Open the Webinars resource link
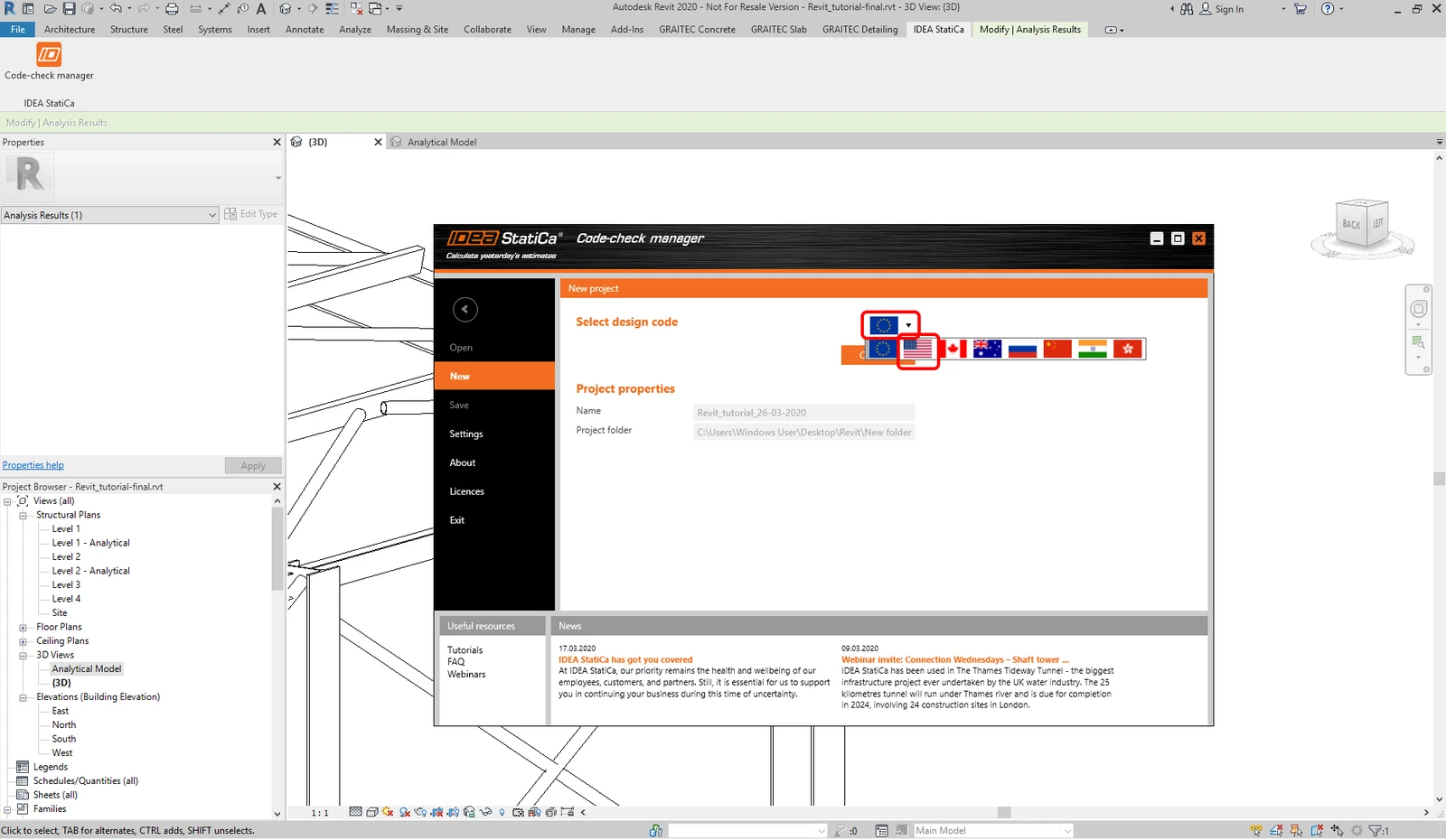This screenshot has height=840, width=1446. pos(466,675)
